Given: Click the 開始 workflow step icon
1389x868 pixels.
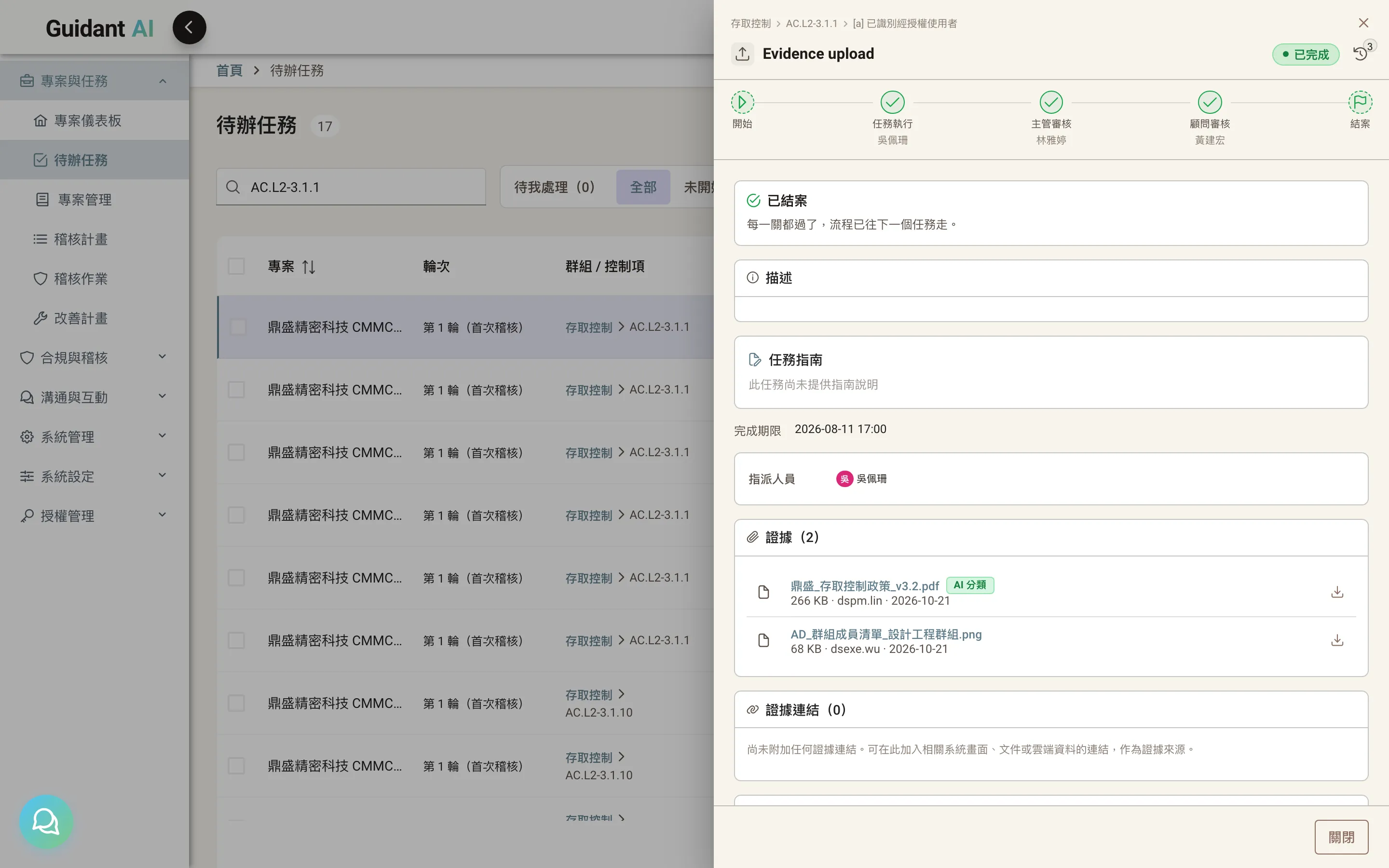Looking at the screenshot, I should pos(742,103).
